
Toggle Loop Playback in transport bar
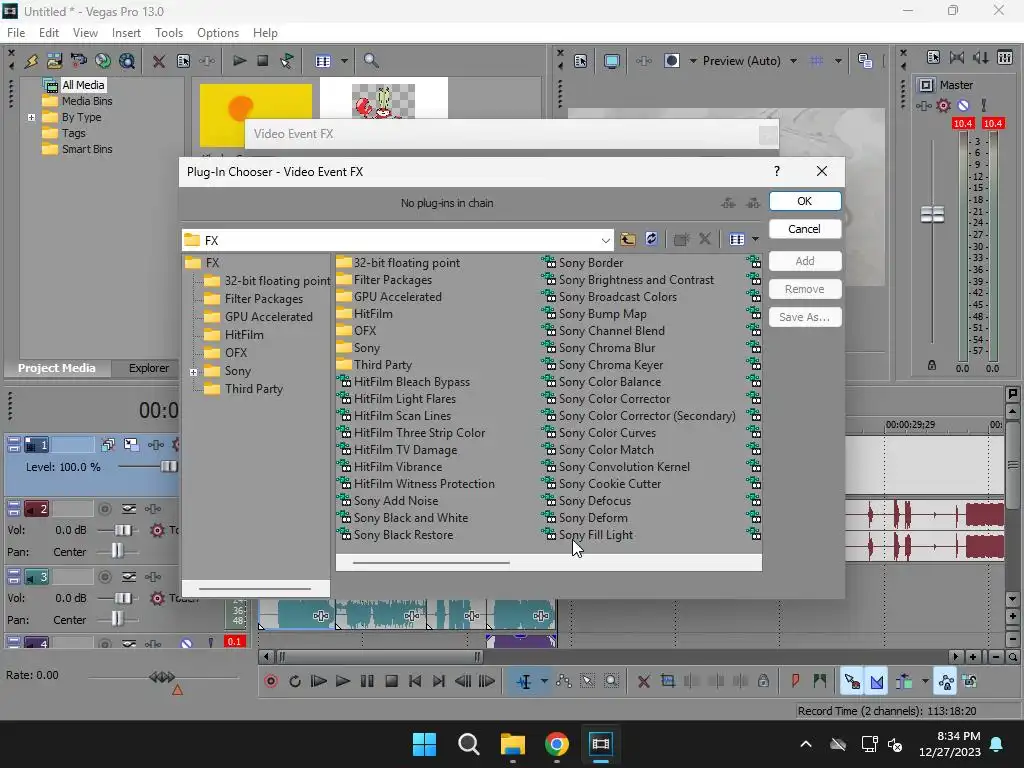pos(295,681)
